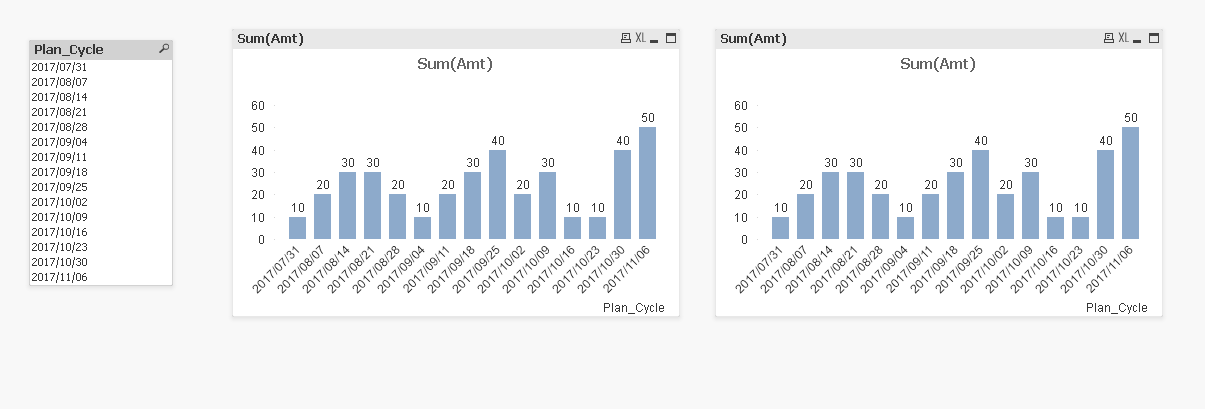Send the left Sum(Amt) chart to Excel
The height and width of the screenshot is (409, 1205).
640,38
